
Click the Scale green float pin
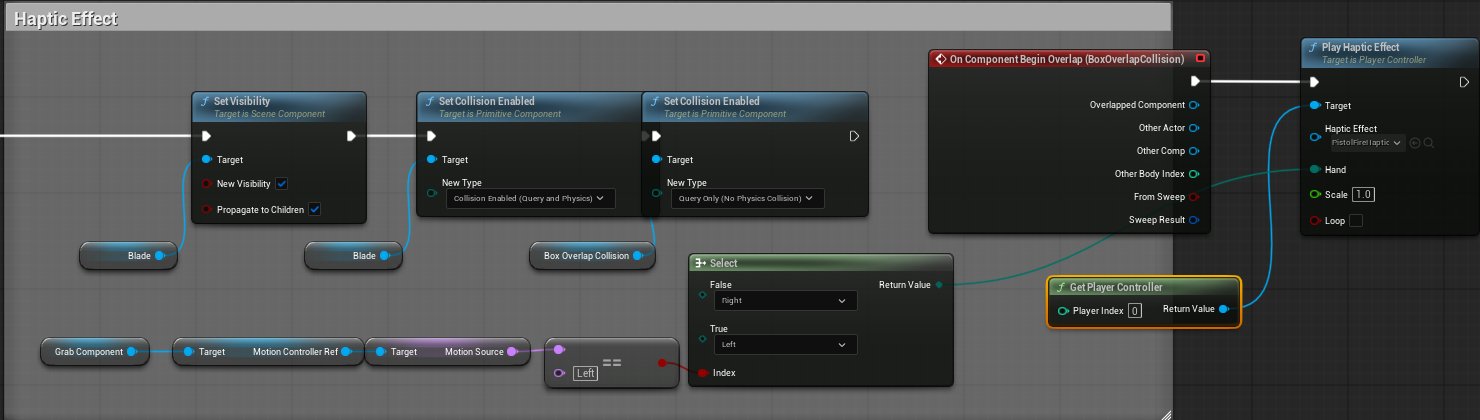(x=1316, y=194)
